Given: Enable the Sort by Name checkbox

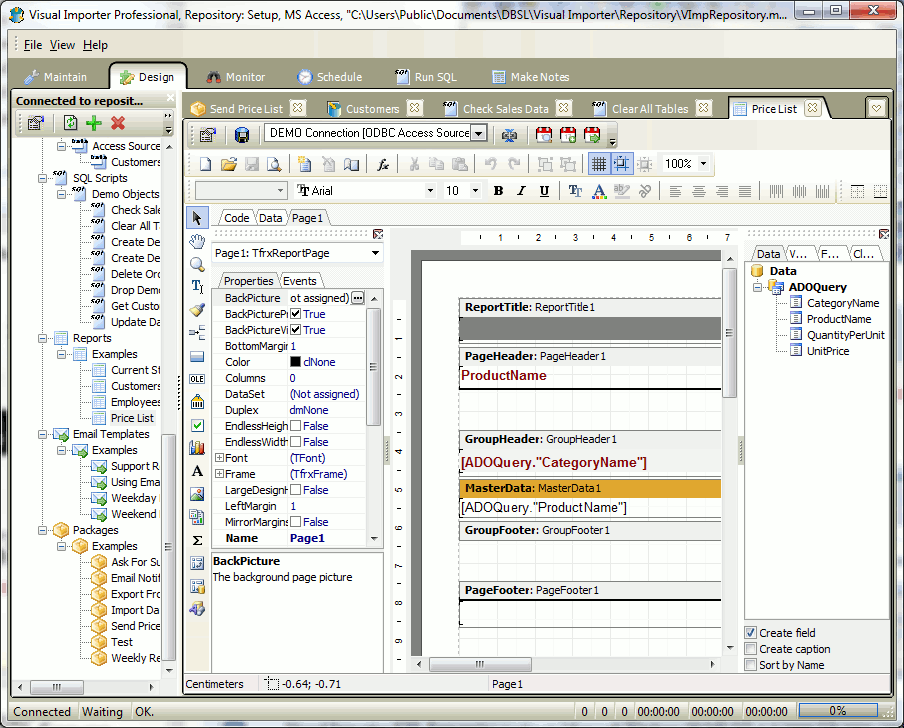Looking at the screenshot, I should tap(750, 665).
